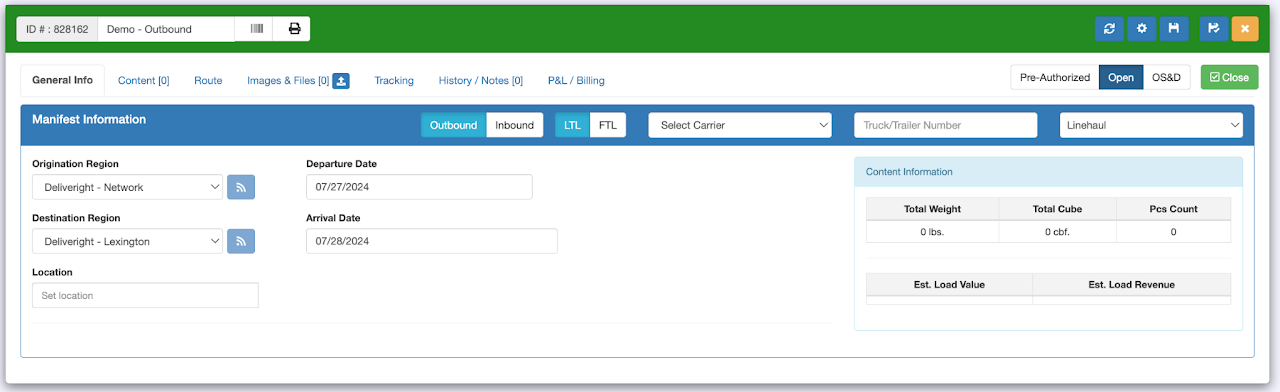This screenshot has height=392, width=1280.
Task: Click the ID # : 828162 label
Action: click(x=57, y=29)
